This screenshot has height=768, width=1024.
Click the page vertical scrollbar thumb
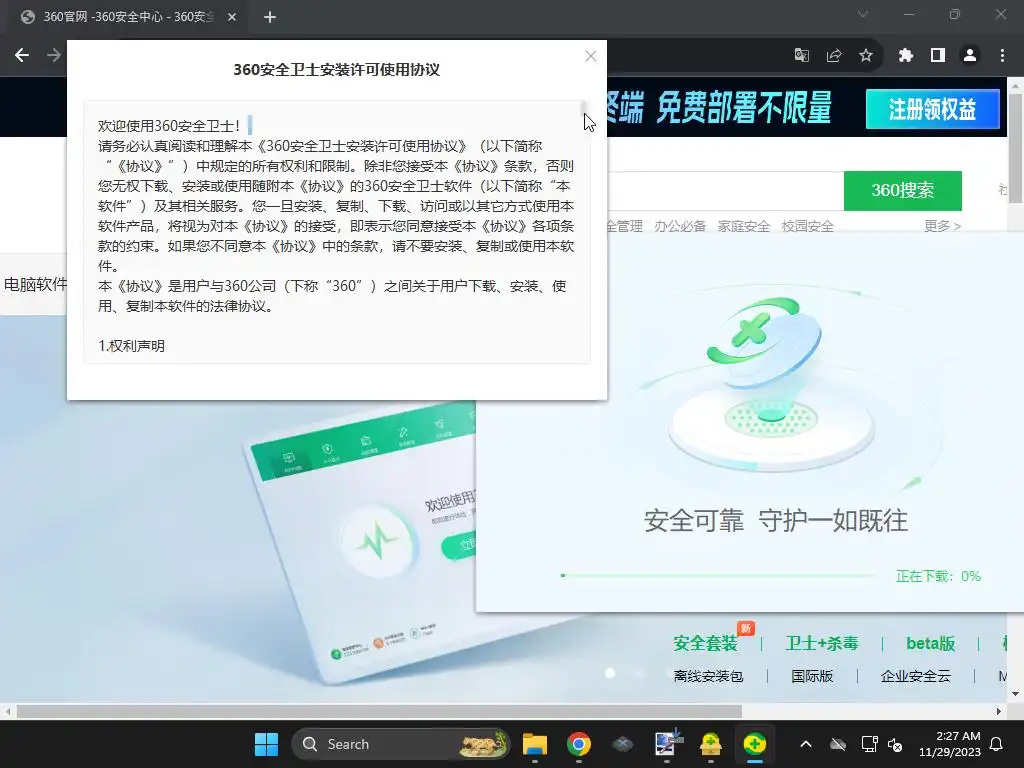tap(1016, 149)
